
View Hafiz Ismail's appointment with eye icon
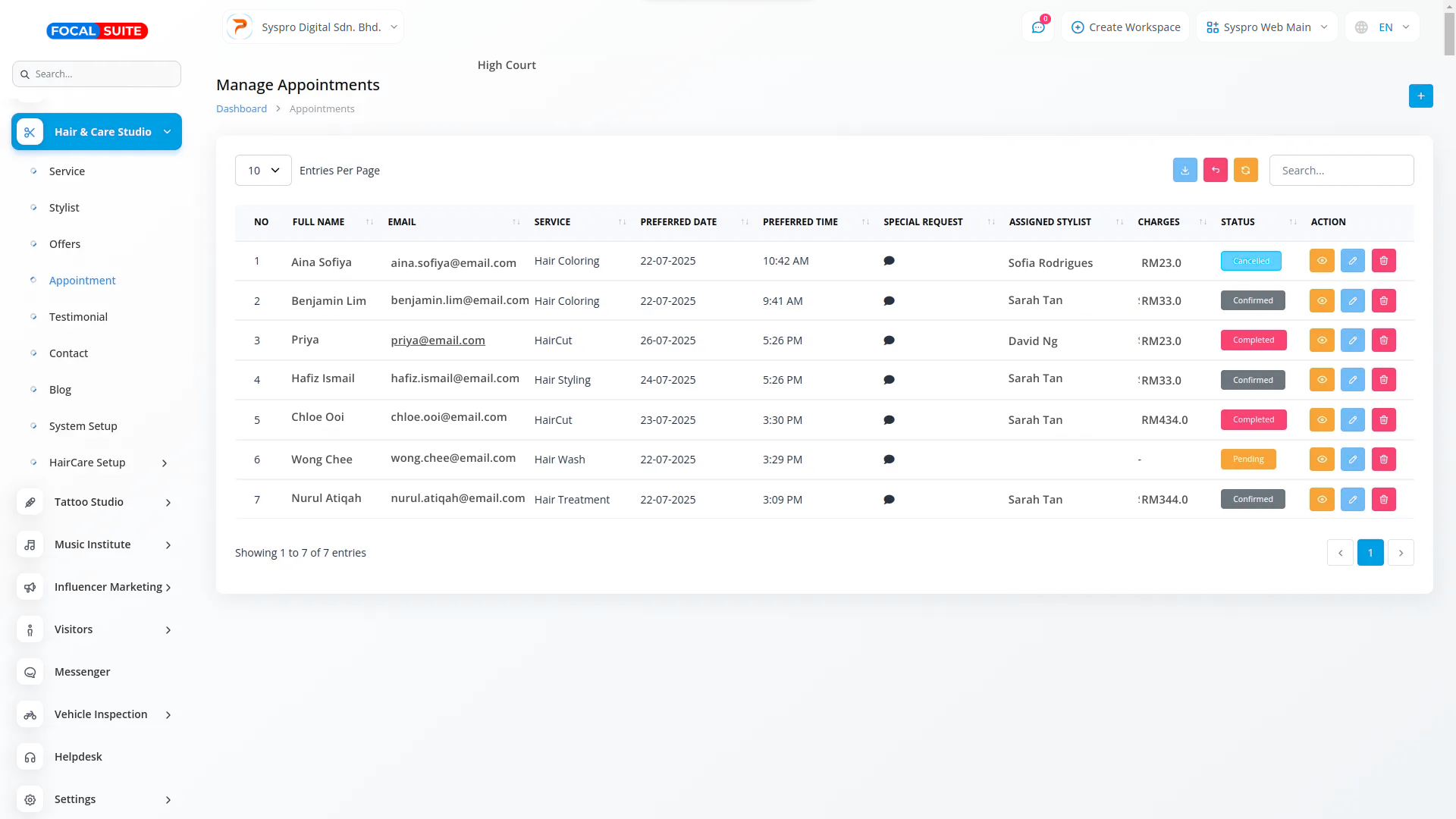coord(1321,380)
